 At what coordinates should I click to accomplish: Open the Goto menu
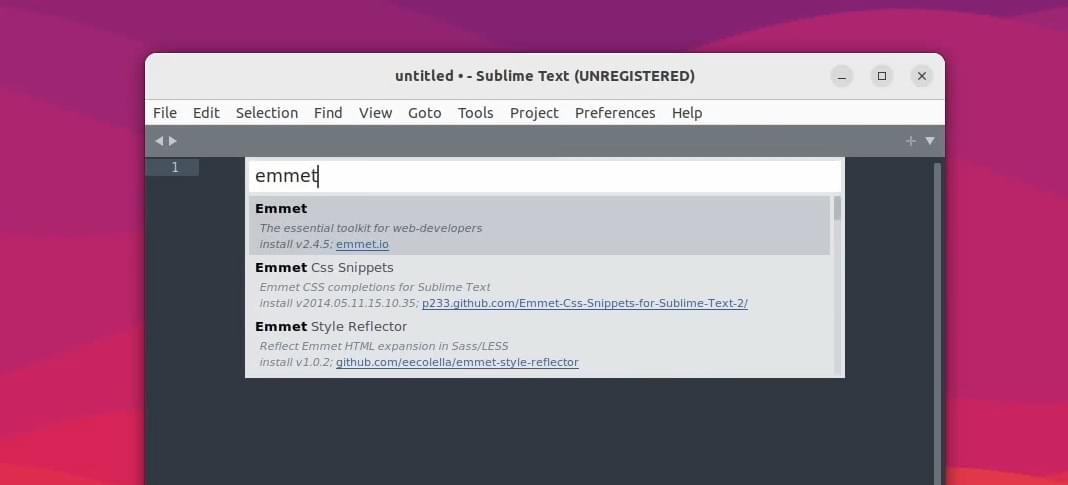pyautogui.click(x=425, y=113)
